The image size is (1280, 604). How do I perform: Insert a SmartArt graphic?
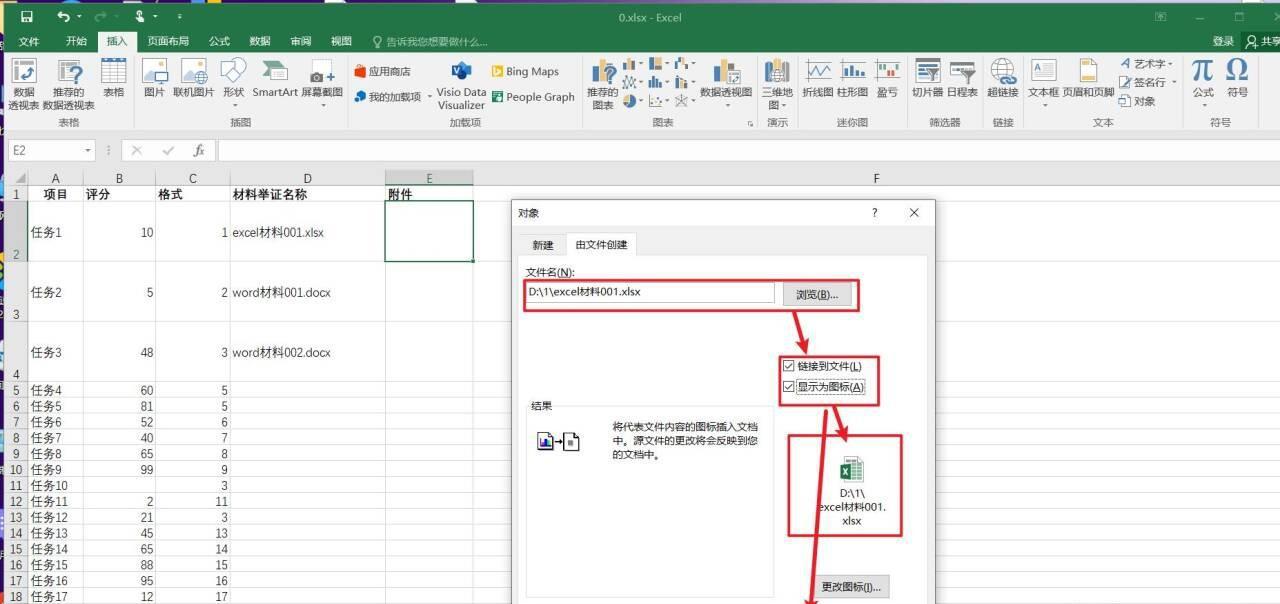pyautogui.click(x=275, y=79)
